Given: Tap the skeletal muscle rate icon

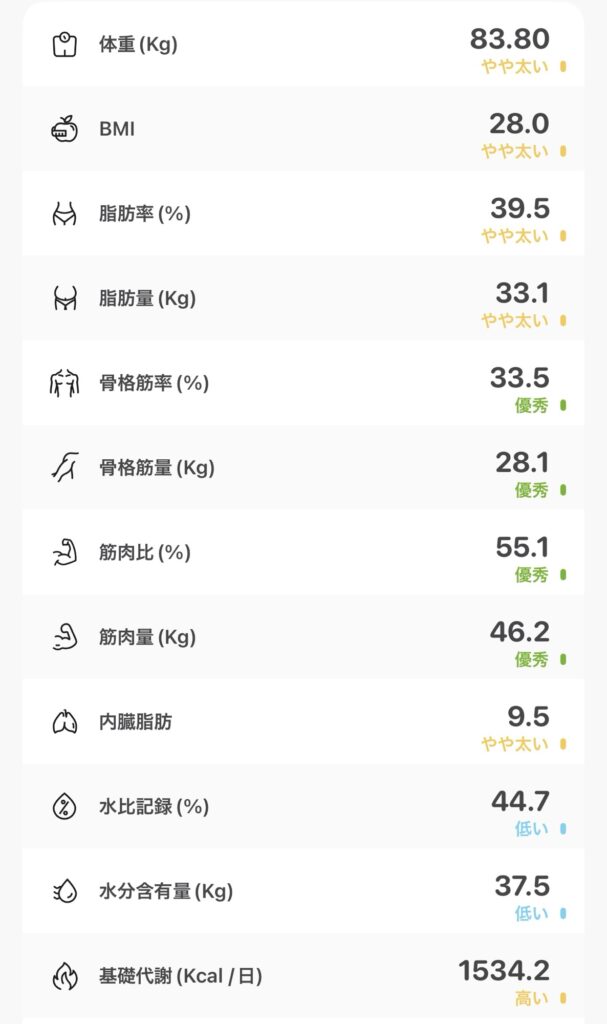Looking at the screenshot, I should pyautogui.click(x=65, y=383).
